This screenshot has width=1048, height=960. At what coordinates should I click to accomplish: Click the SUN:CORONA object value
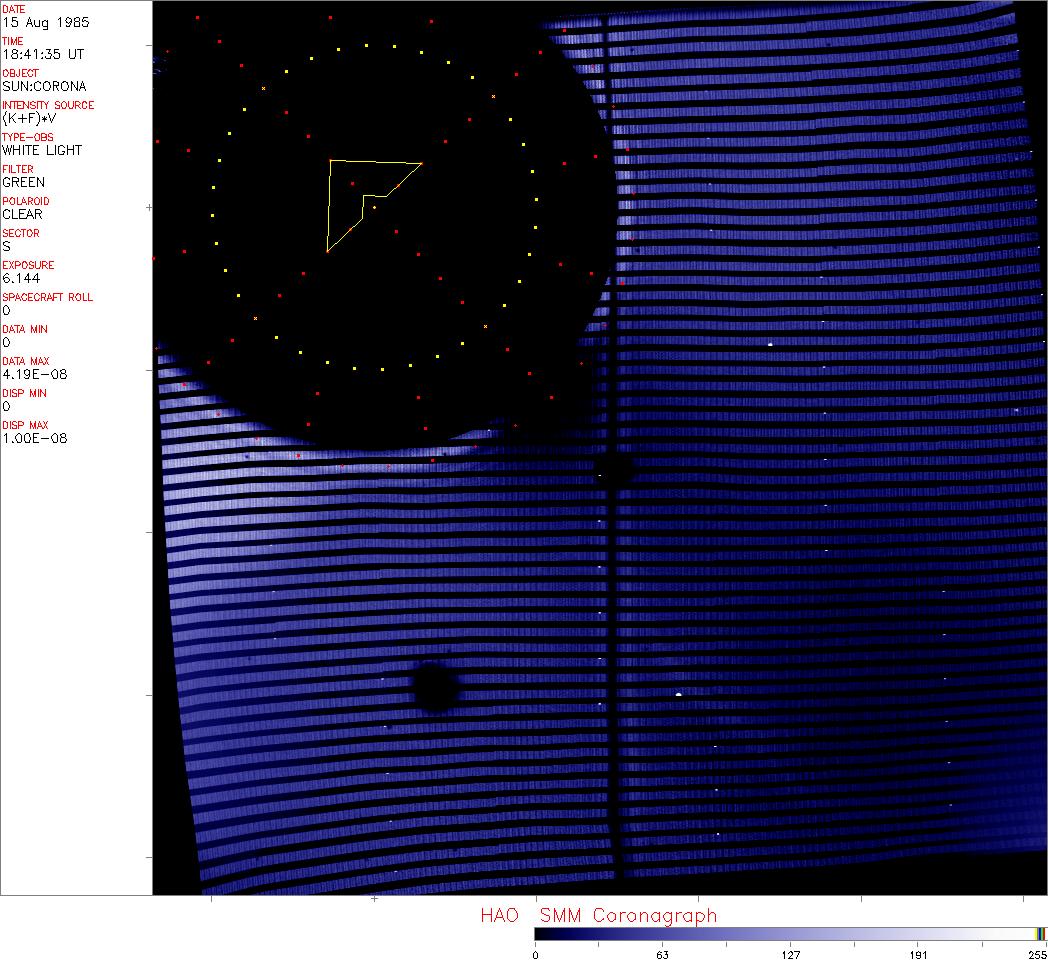[x=44, y=86]
